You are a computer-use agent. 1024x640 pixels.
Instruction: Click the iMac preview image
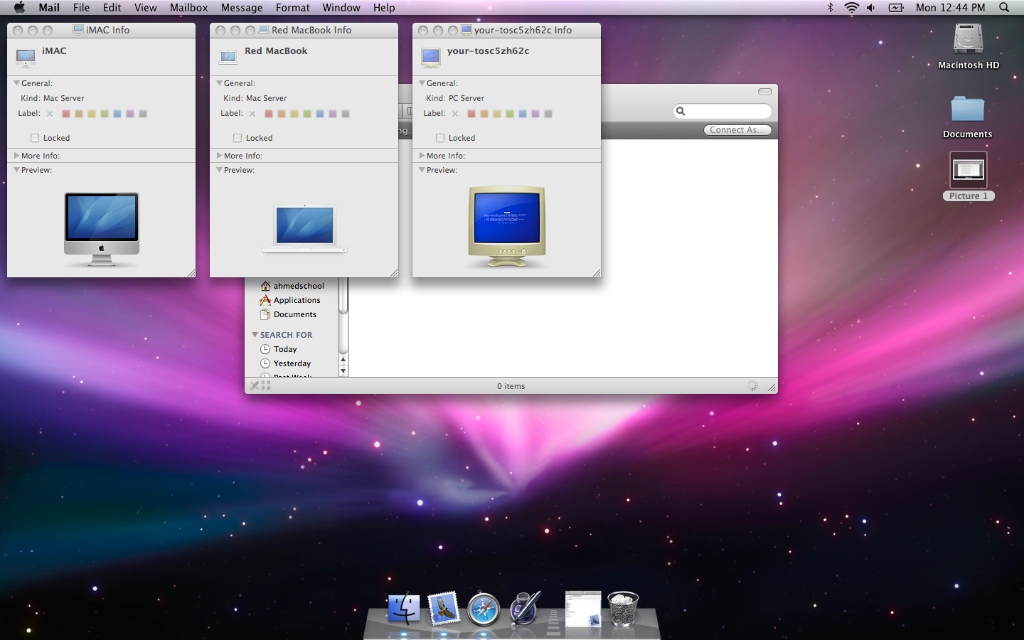click(101, 229)
